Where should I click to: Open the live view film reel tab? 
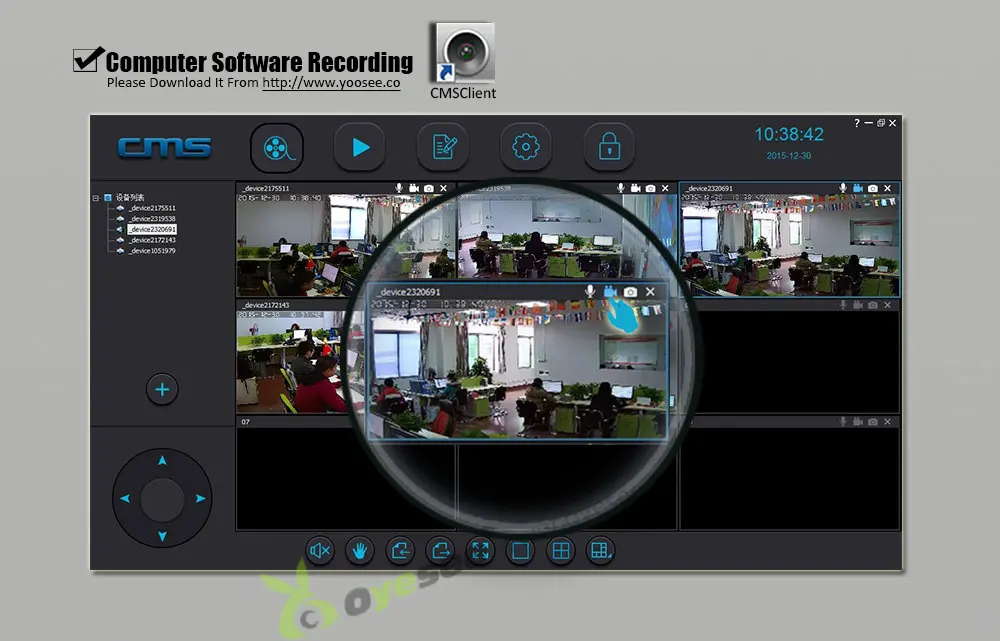pos(277,148)
